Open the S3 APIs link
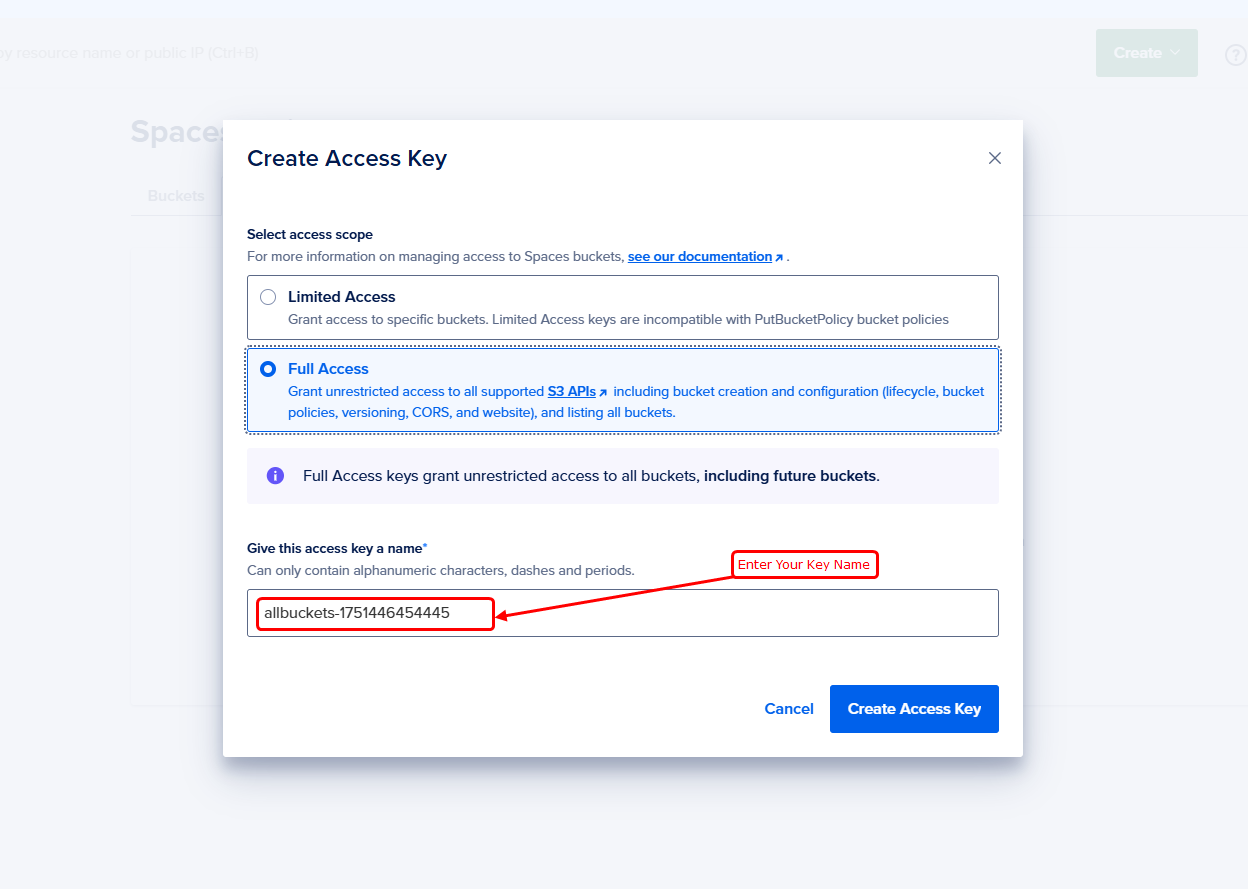Image resolution: width=1248 pixels, height=889 pixels. point(571,392)
